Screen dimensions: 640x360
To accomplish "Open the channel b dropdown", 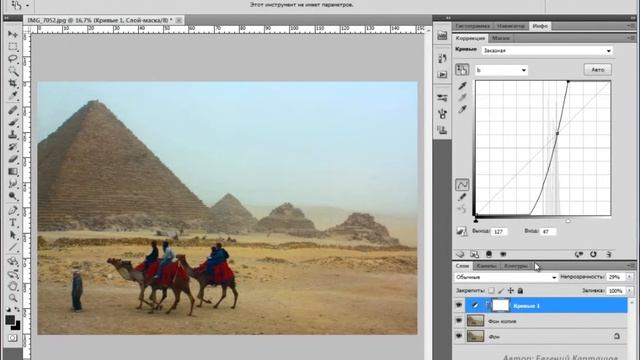I will [501, 70].
